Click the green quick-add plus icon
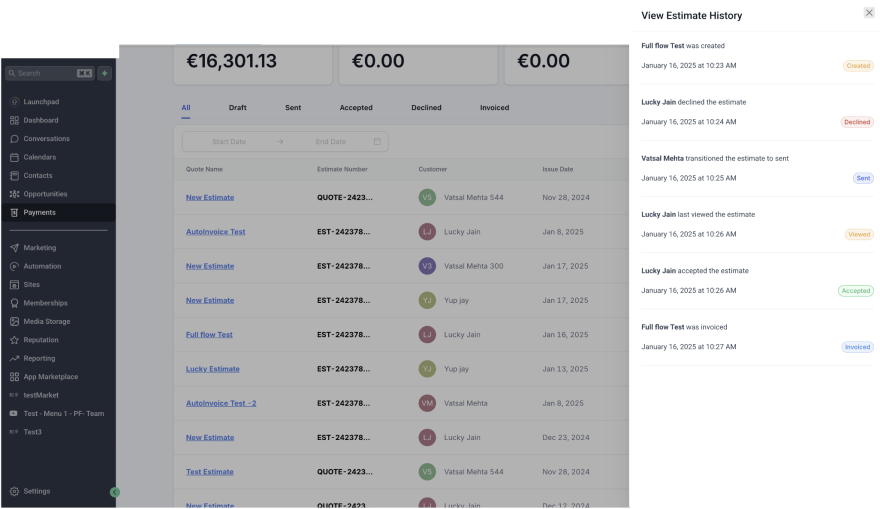 (105, 73)
